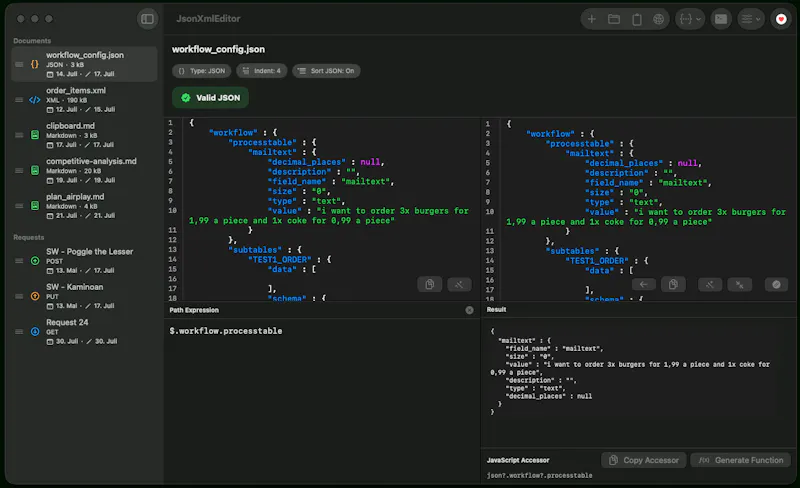Click the globe icon in toolbar
This screenshot has height=488, width=800.
(659, 19)
